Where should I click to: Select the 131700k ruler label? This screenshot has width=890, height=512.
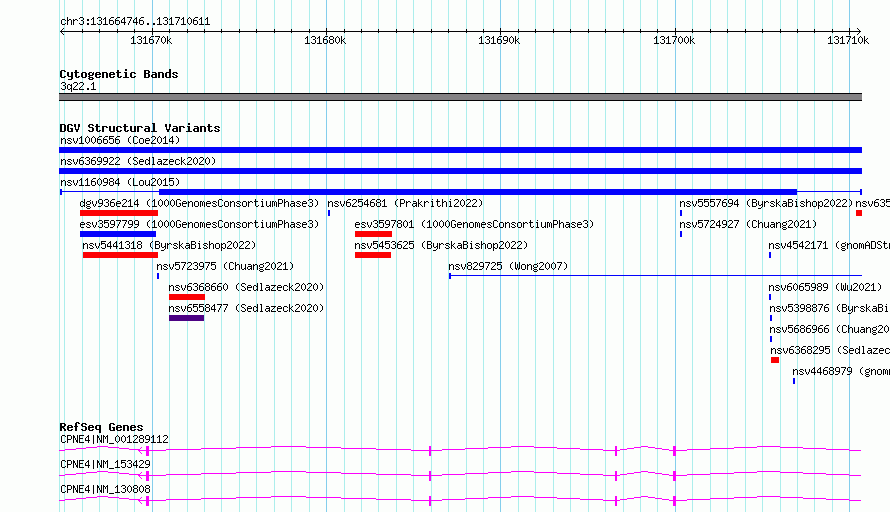tap(674, 40)
